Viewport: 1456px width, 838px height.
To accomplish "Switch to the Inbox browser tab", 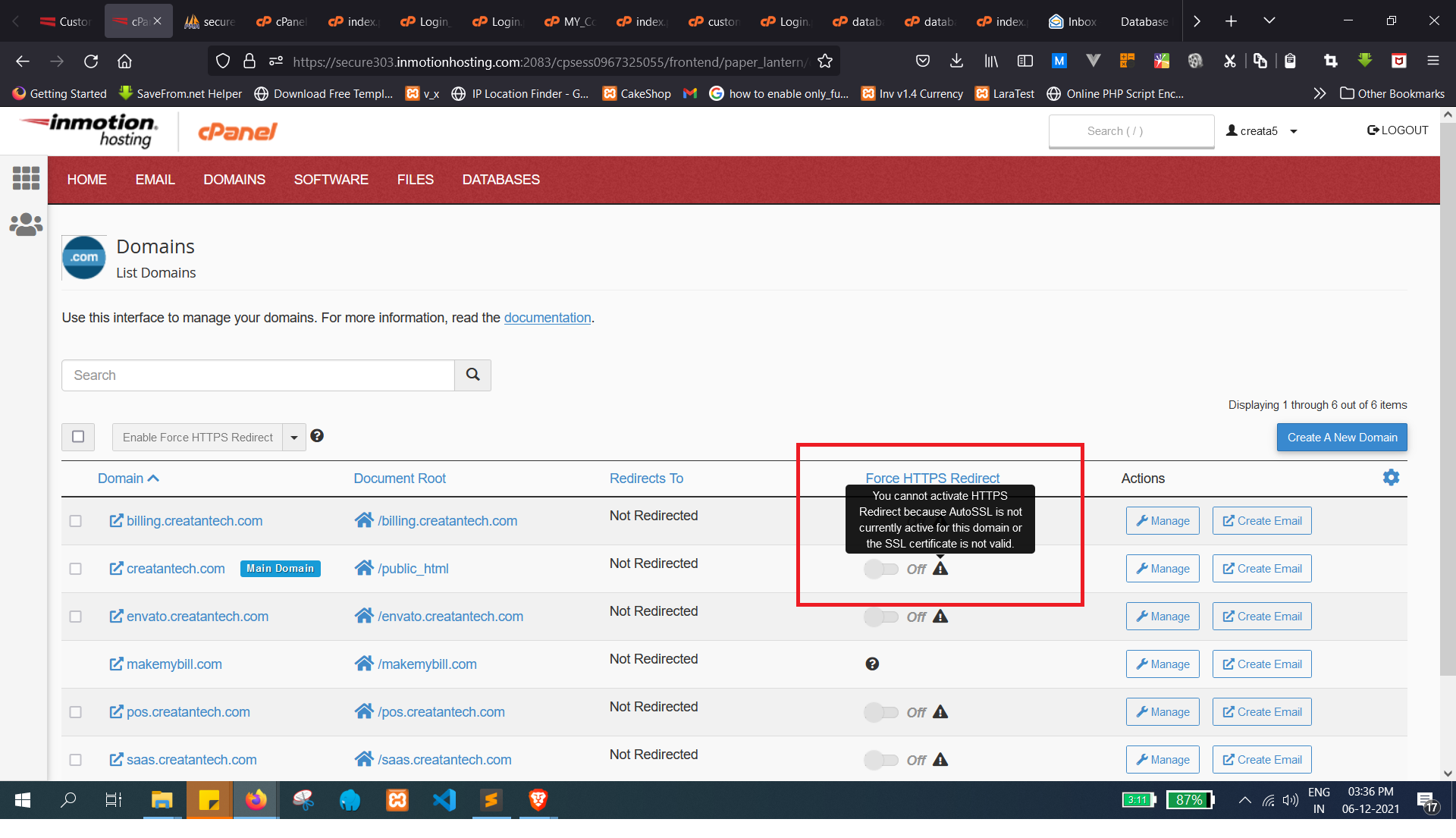I will coord(1072,21).
